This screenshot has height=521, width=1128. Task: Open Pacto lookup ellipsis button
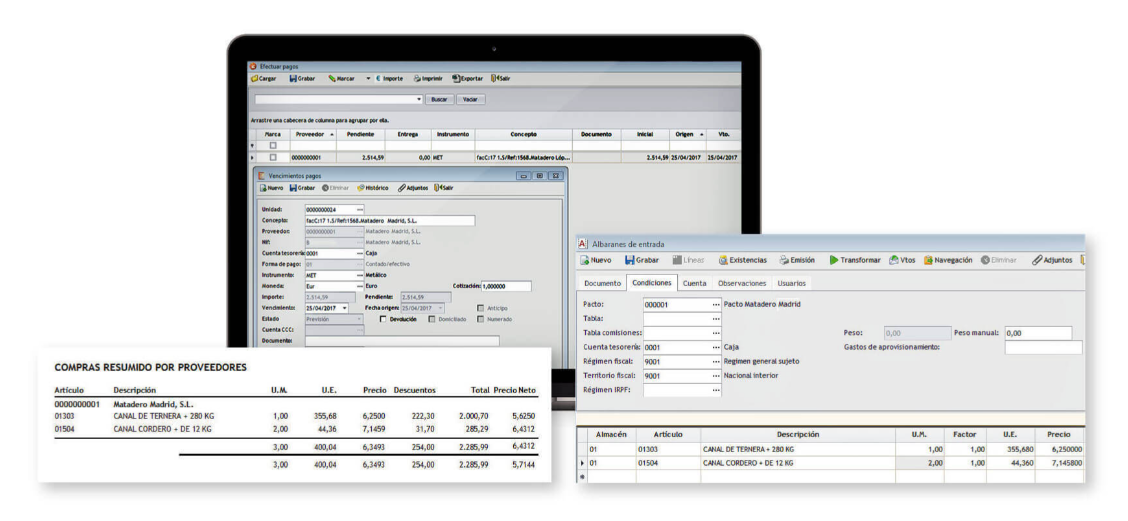tap(716, 304)
